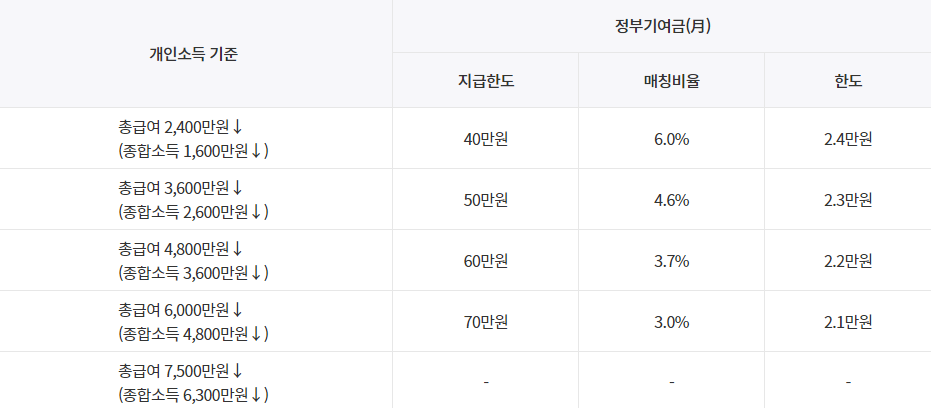Click the 한도 column header

pyautogui.click(x=848, y=81)
